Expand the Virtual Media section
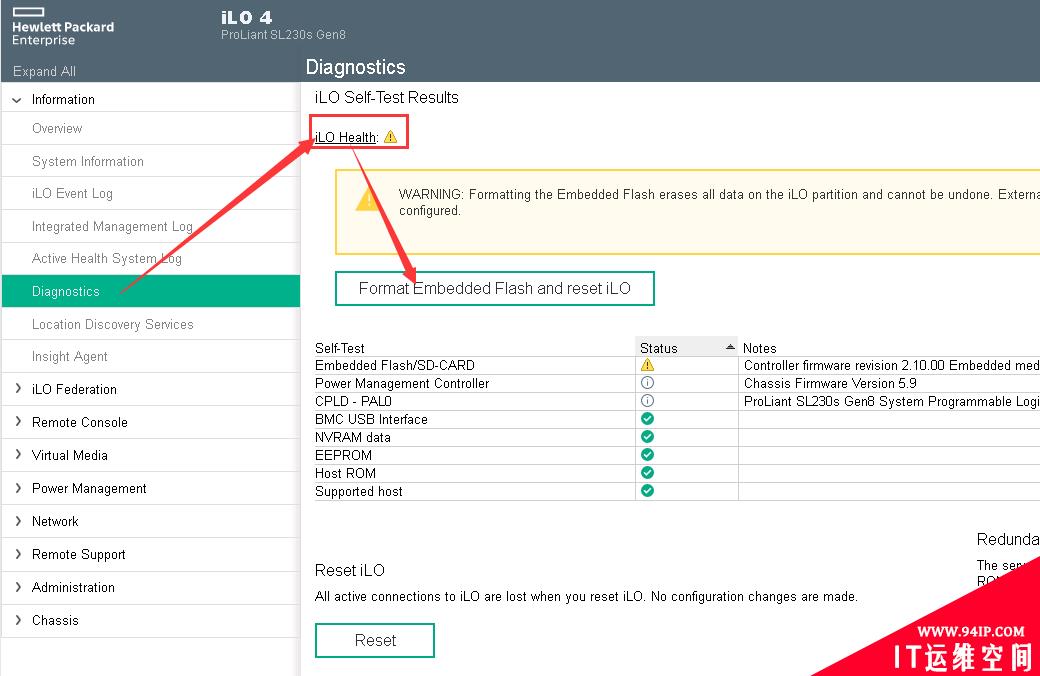Viewport: 1040px width, 676px height. (x=18, y=455)
